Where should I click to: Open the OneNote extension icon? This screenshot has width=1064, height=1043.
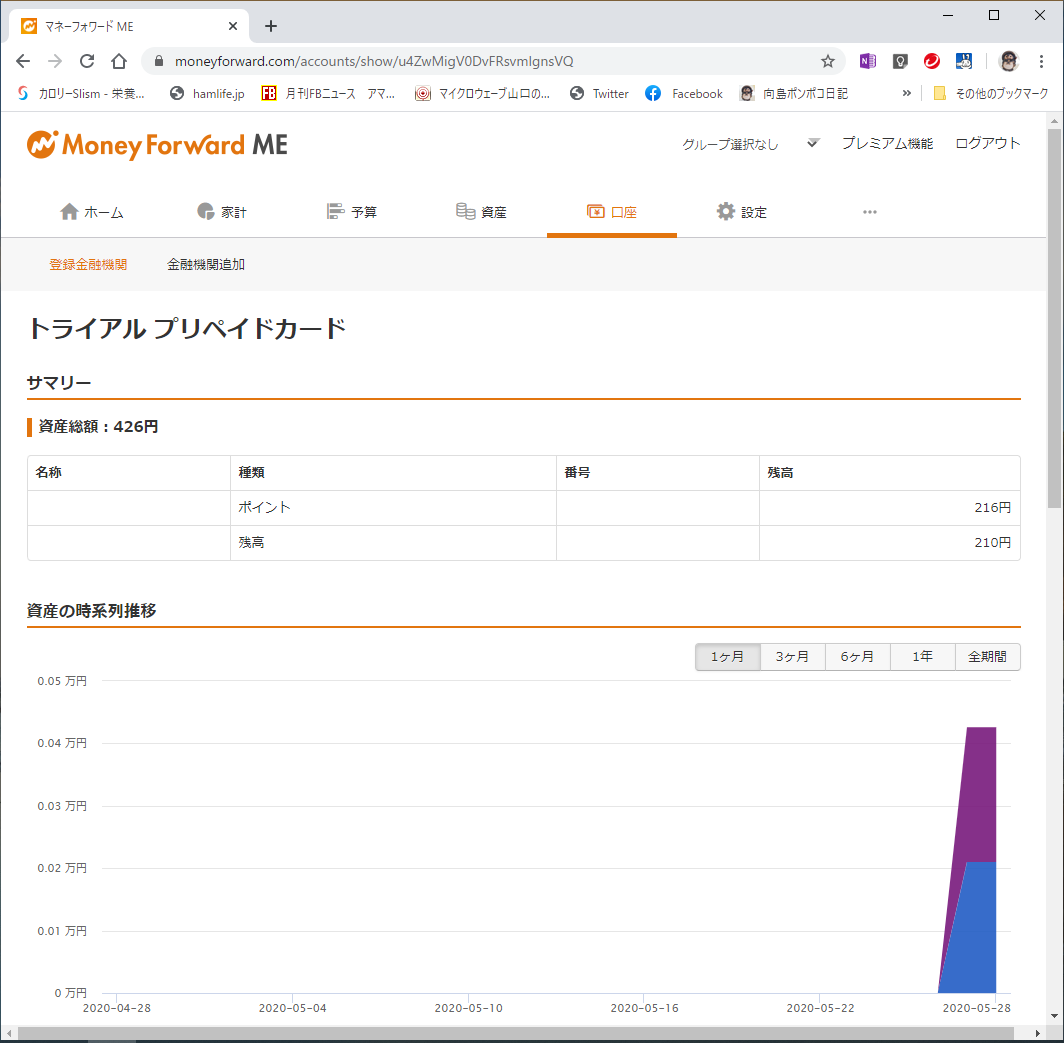867,61
